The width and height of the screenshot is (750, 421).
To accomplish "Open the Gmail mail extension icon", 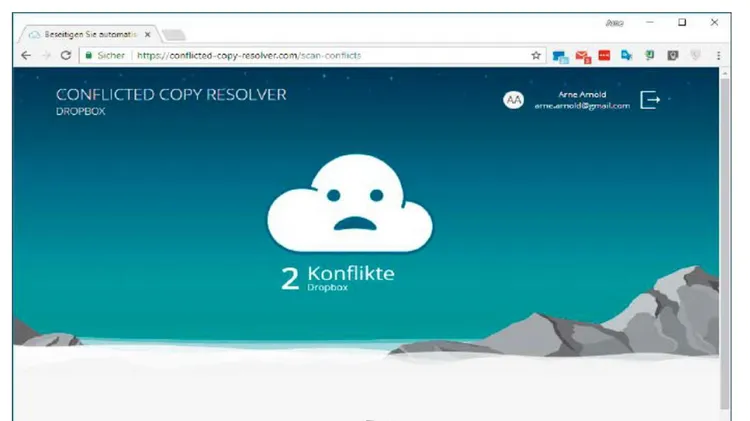I will tap(583, 56).
